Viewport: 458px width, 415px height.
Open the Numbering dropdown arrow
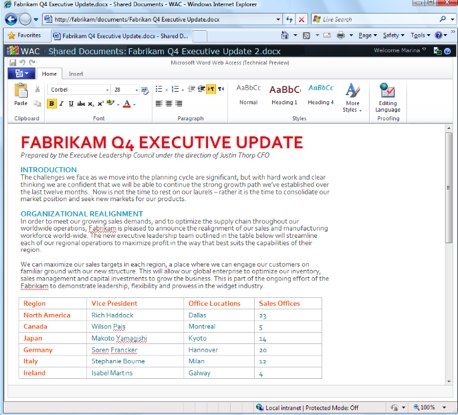183,90
